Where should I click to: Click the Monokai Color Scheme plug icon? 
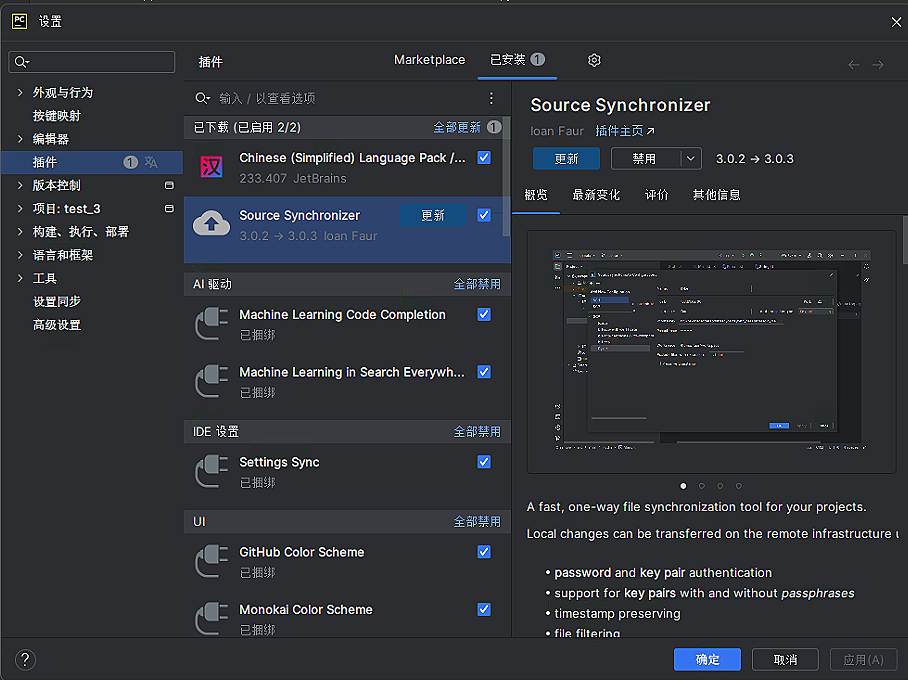point(211,619)
